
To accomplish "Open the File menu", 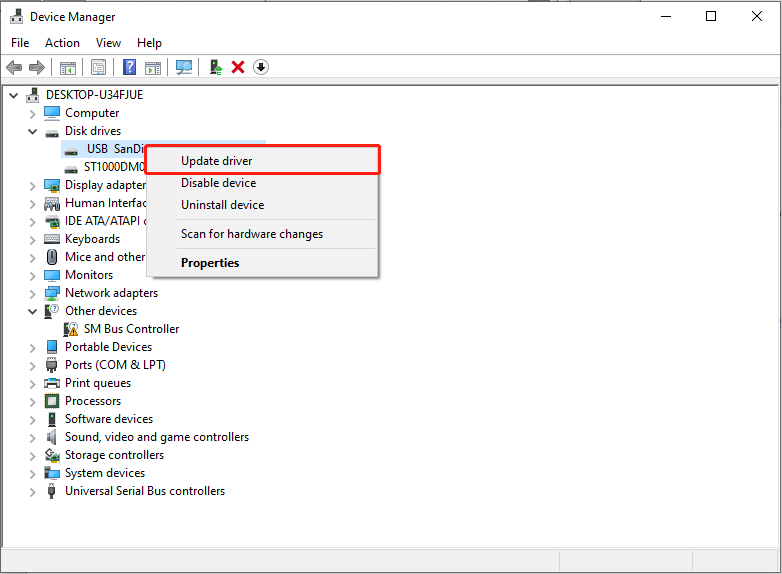I will pyautogui.click(x=20, y=43).
